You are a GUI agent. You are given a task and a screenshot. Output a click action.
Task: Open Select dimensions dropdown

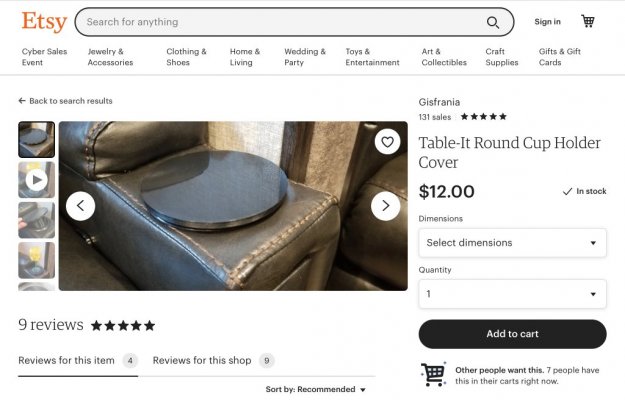pos(512,243)
